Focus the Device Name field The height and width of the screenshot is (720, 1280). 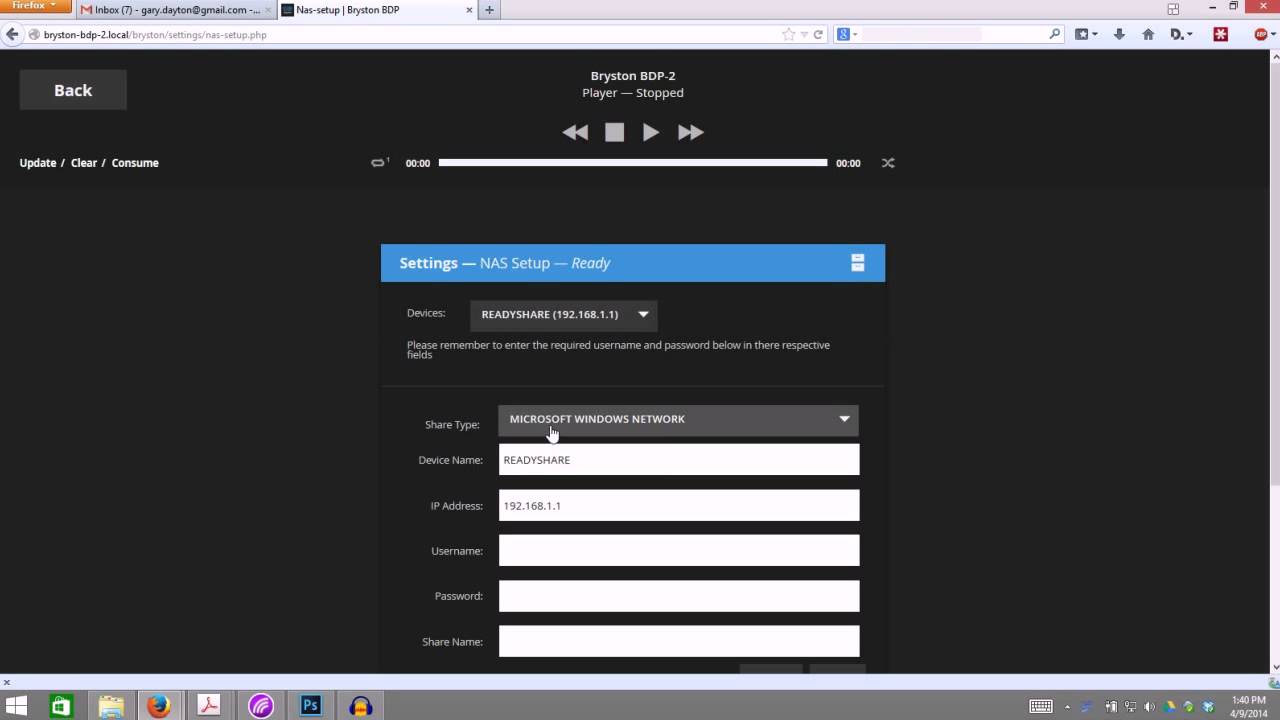click(679, 460)
